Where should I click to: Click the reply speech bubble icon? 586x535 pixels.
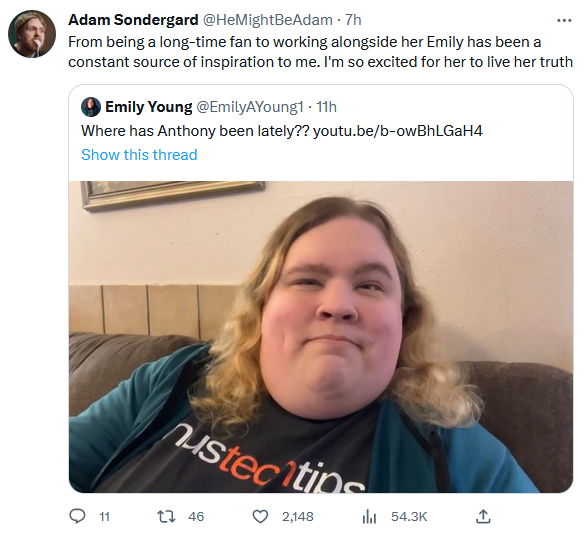click(77, 517)
